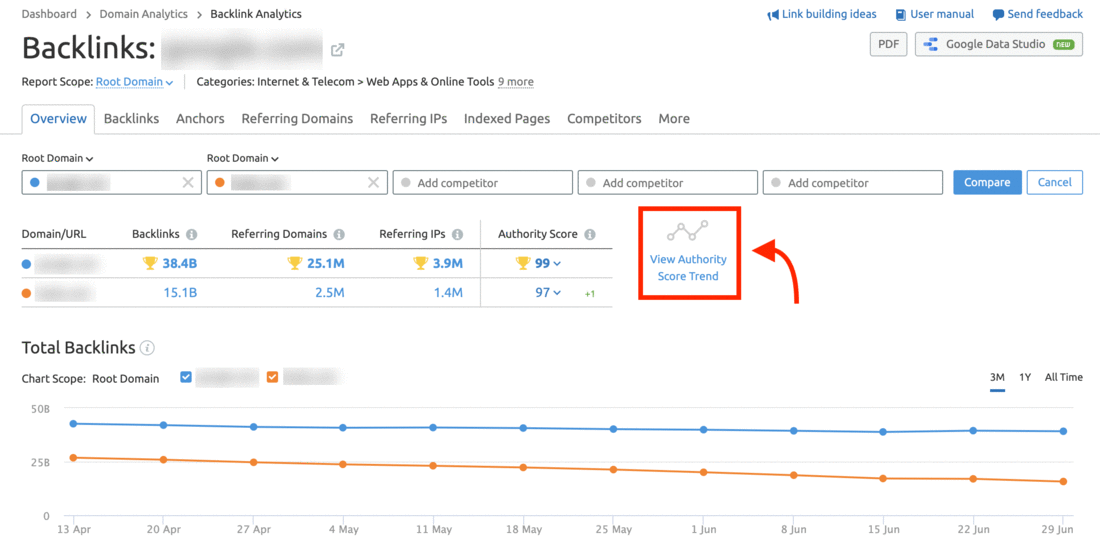Screen dimensions: 1100x549
Task: Click the first blue-dot domain input field
Action: click(x=112, y=182)
